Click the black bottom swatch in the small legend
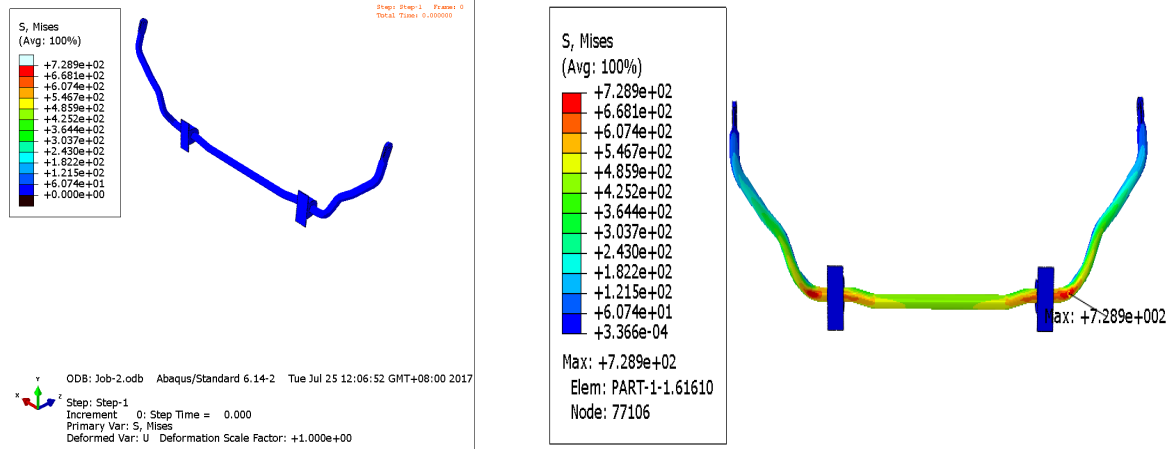1175x450 pixels. 27,201
